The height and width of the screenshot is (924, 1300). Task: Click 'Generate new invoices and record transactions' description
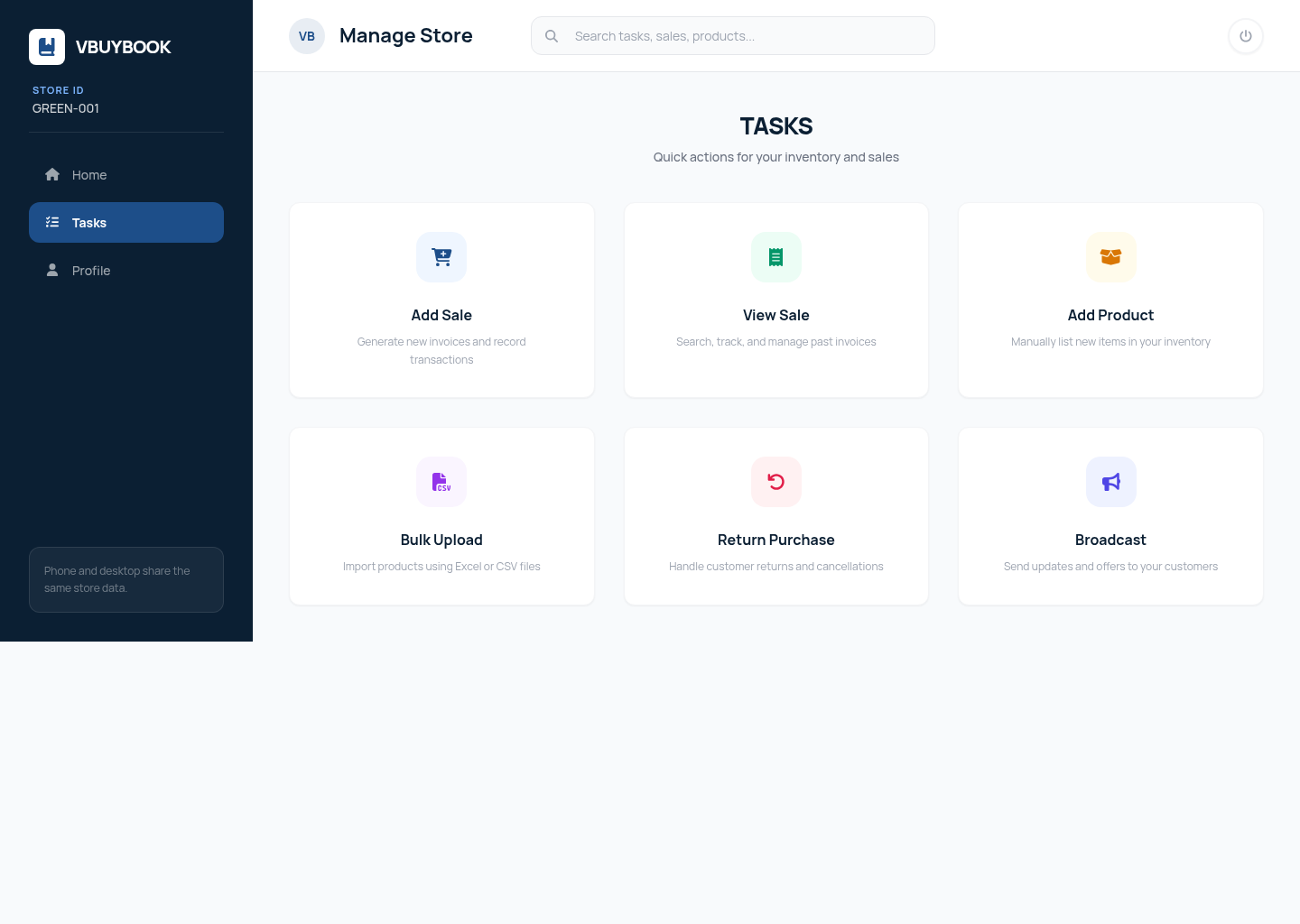tap(441, 351)
